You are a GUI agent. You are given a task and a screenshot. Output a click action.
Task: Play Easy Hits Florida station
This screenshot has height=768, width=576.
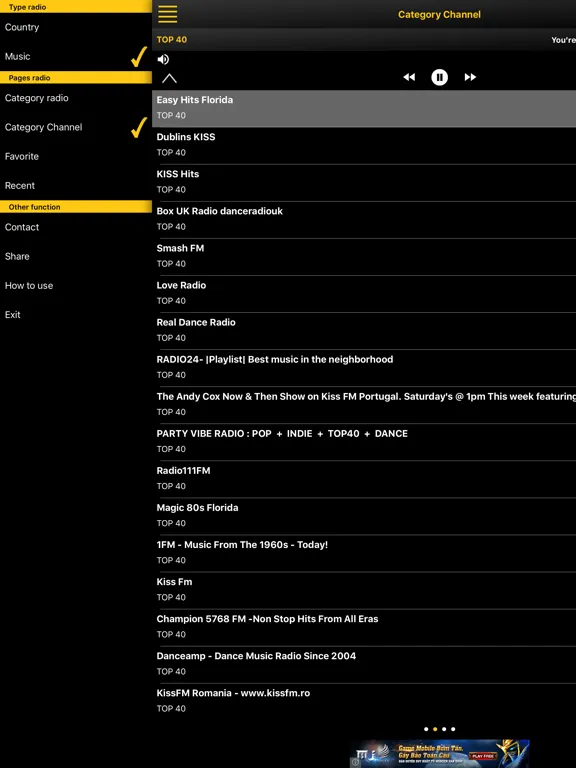(364, 108)
